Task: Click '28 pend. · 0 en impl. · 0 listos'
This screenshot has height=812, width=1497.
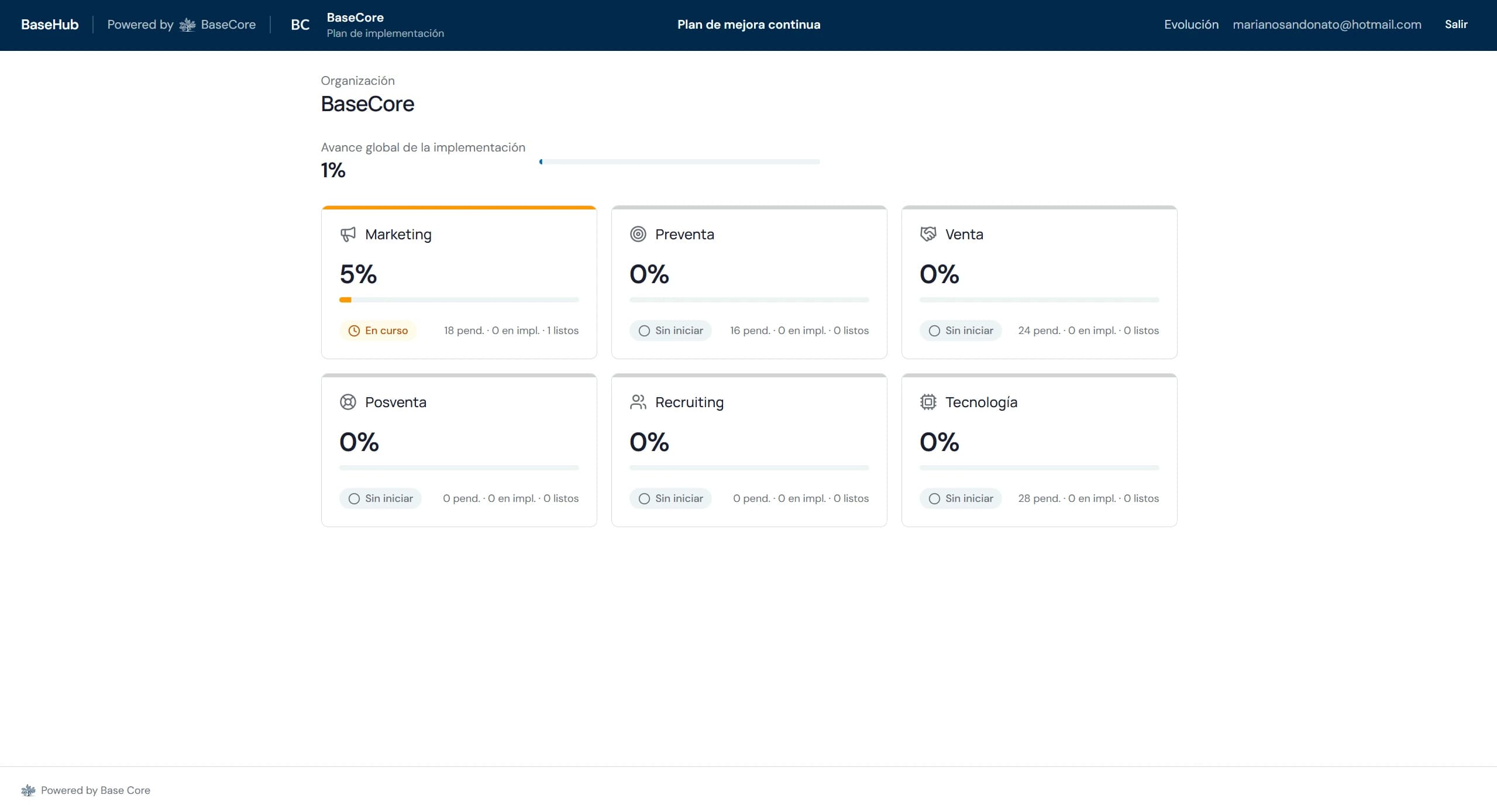Action: point(1088,499)
